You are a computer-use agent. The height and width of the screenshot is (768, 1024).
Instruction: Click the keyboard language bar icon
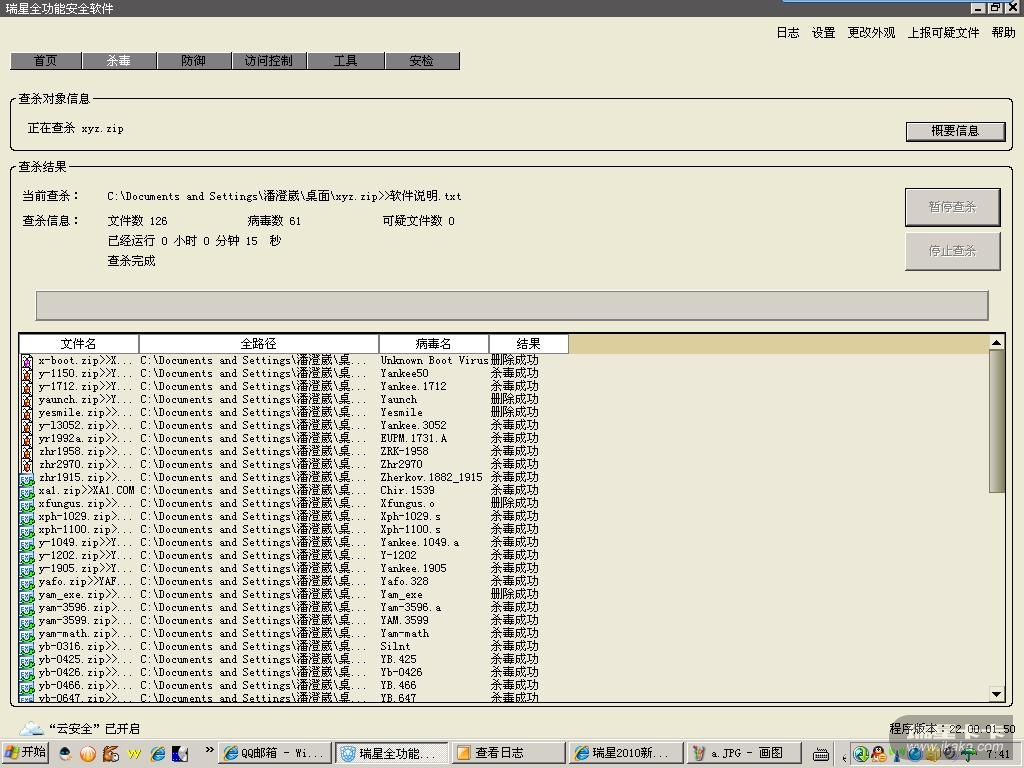click(821, 754)
